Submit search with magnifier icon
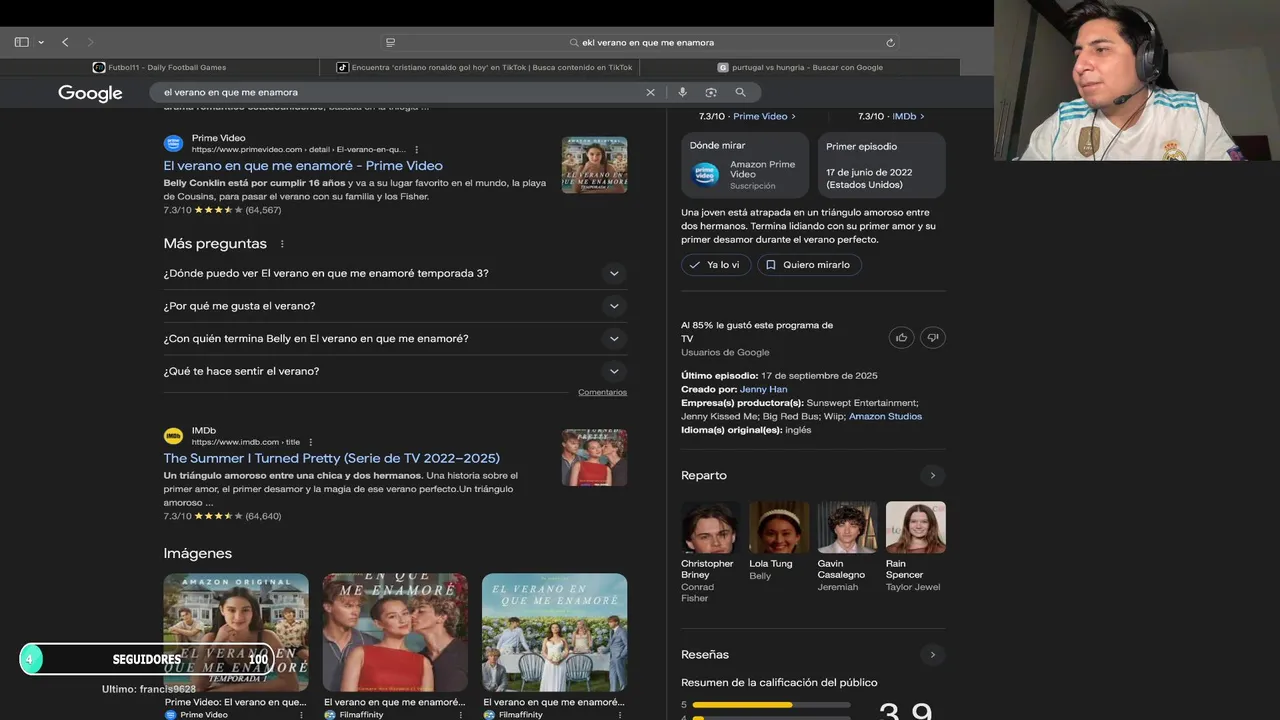Image resolution: width=1280 pixels, height=720 pixels. pos(740,92)
